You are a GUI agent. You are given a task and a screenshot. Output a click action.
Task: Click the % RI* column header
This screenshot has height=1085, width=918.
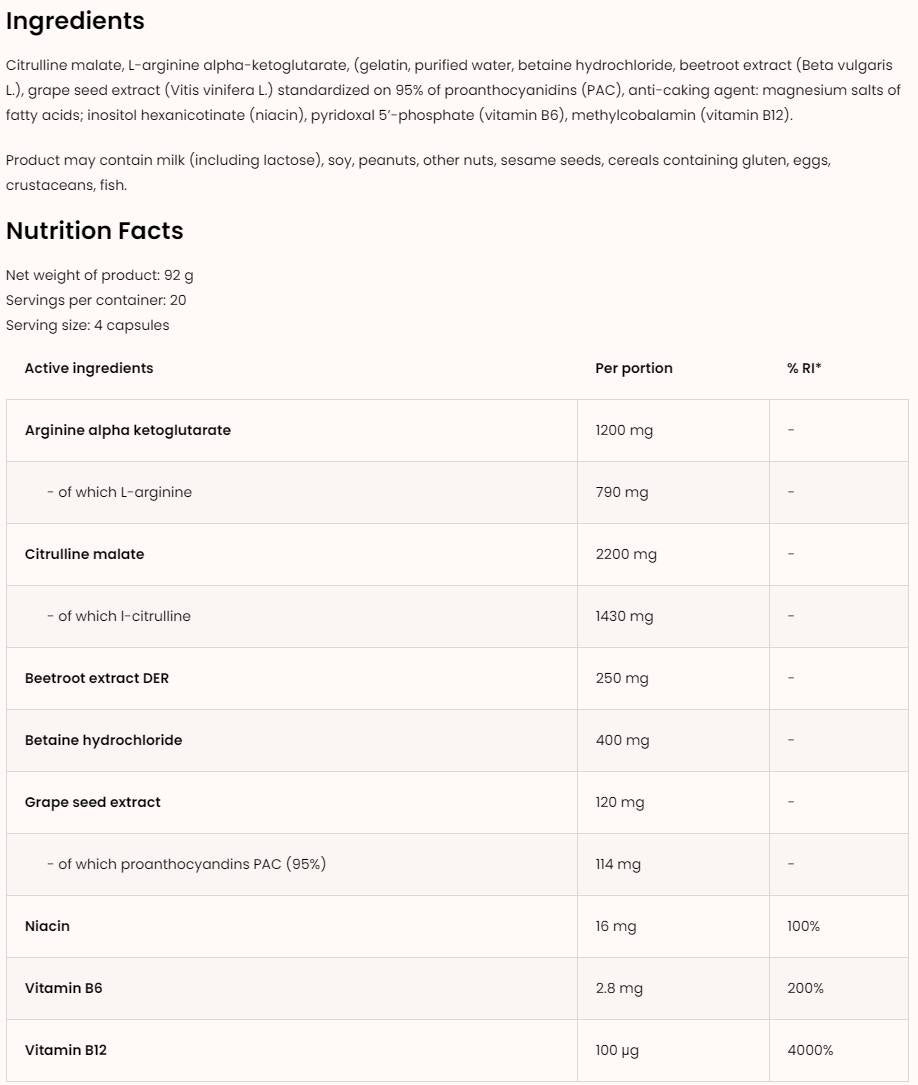pyautogui.click(x=804, y=368)
